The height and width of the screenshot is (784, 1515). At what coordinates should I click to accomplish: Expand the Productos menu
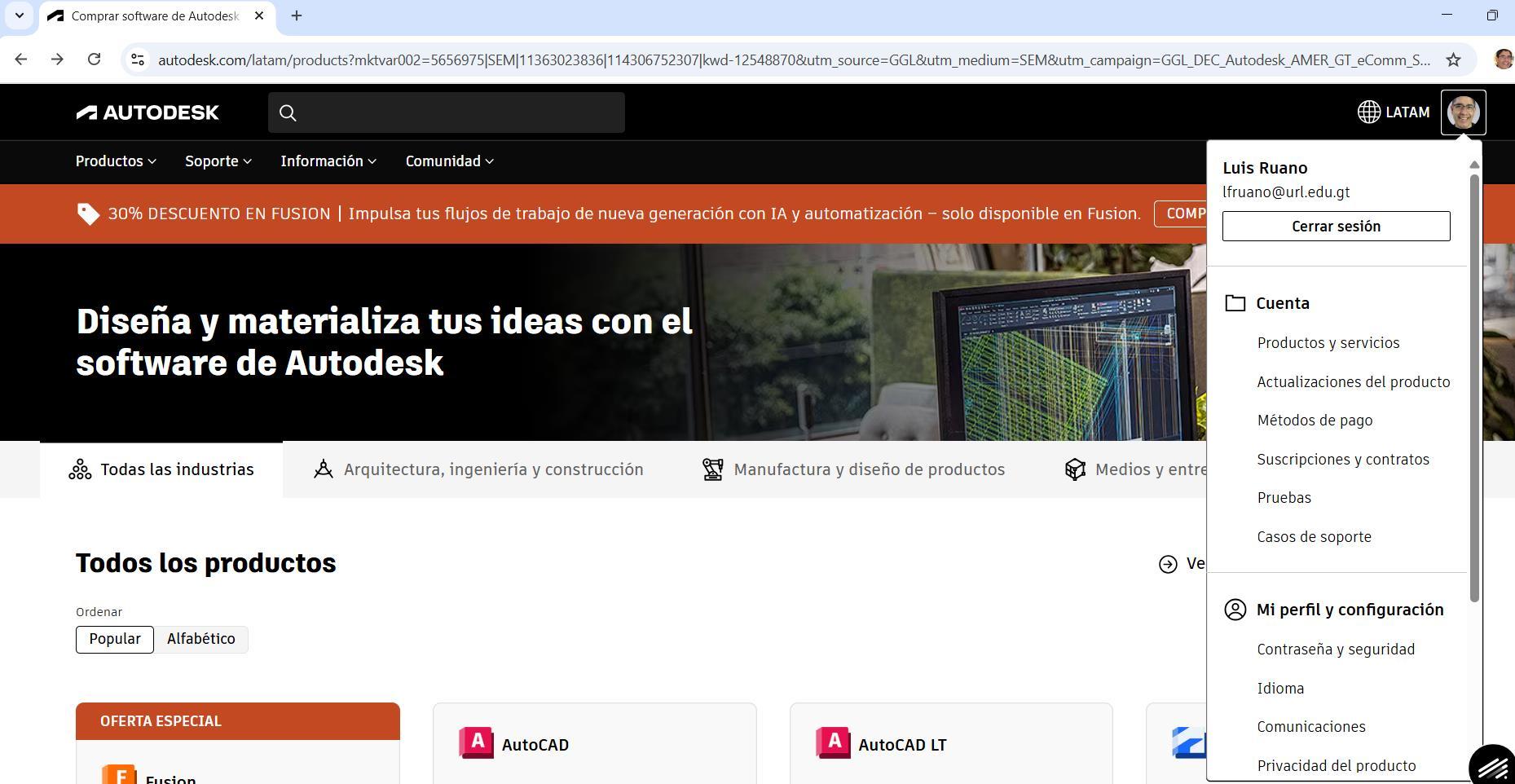pos(116,161)
